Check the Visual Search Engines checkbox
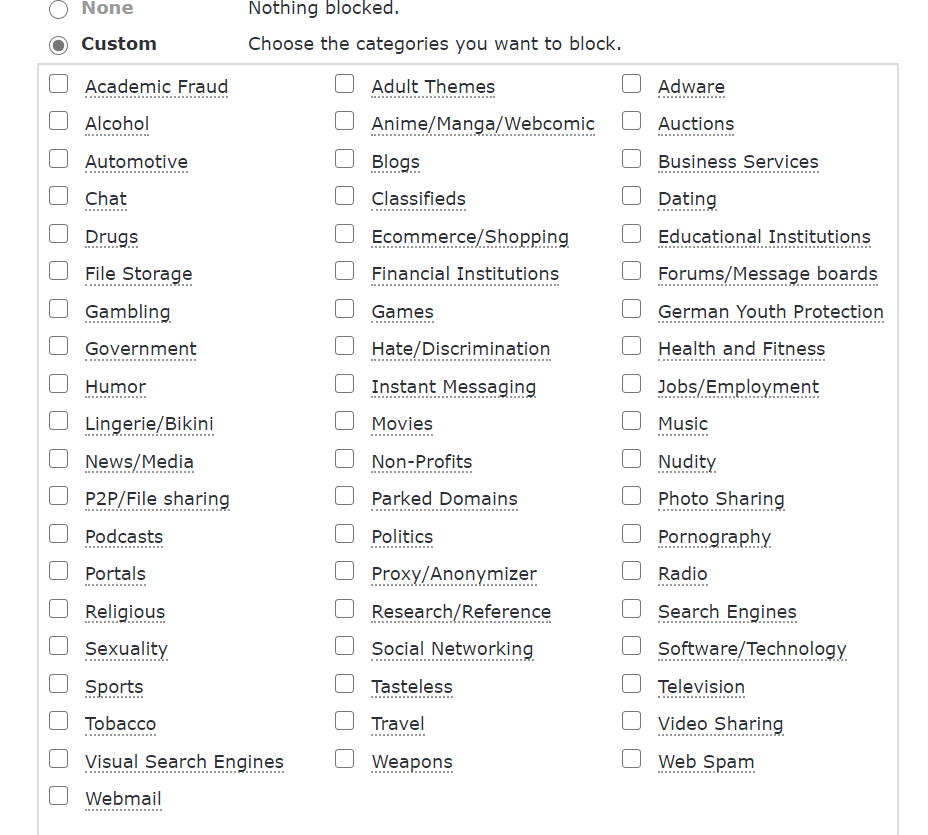Screen dimensions: 928x835 (x=59, y=759)
